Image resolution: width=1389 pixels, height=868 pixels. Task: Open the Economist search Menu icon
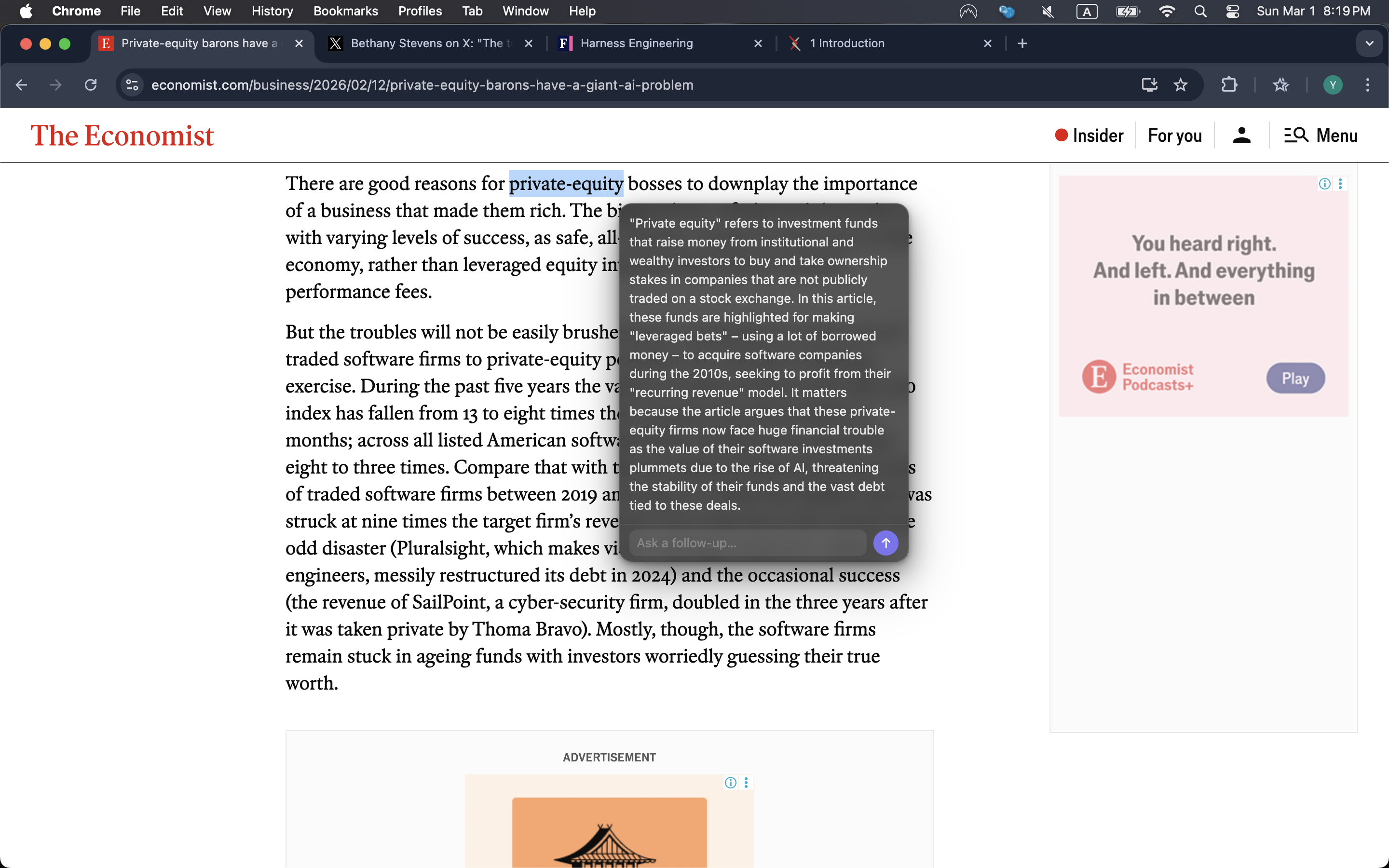pyautogui.click(x=1295, y=136)
